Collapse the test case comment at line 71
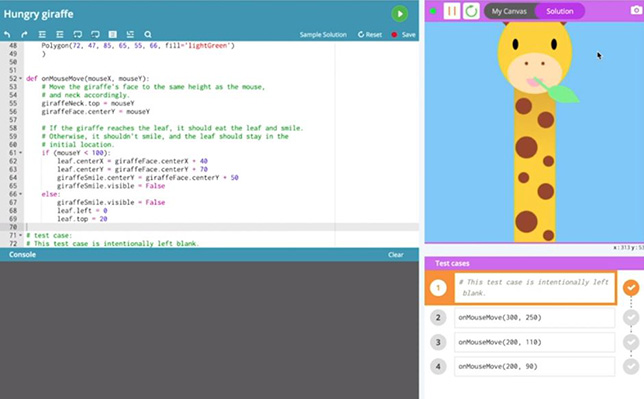This screenshot has width=644, height=399. point(21,235)
